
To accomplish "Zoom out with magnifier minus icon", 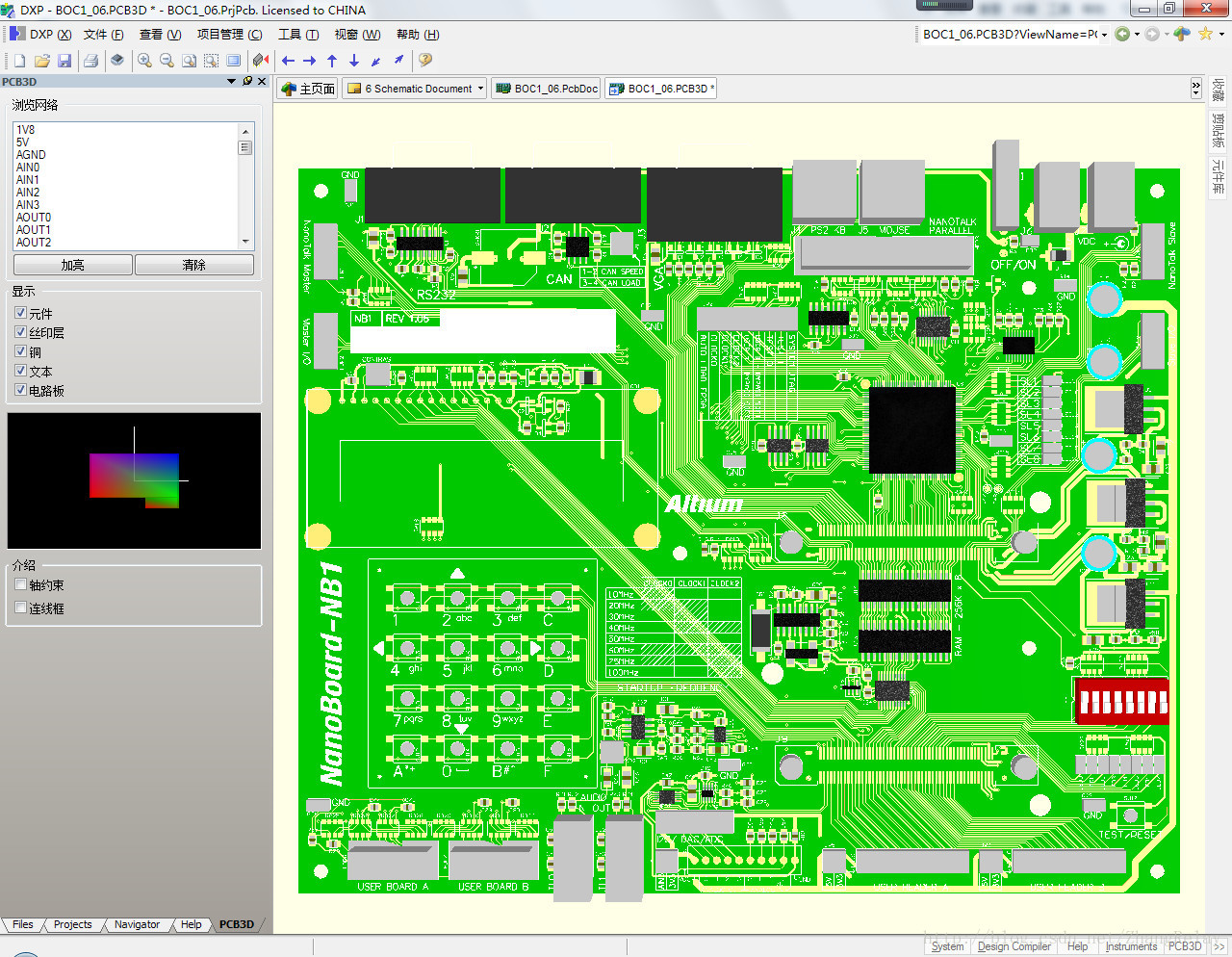I will pos(167,61).
